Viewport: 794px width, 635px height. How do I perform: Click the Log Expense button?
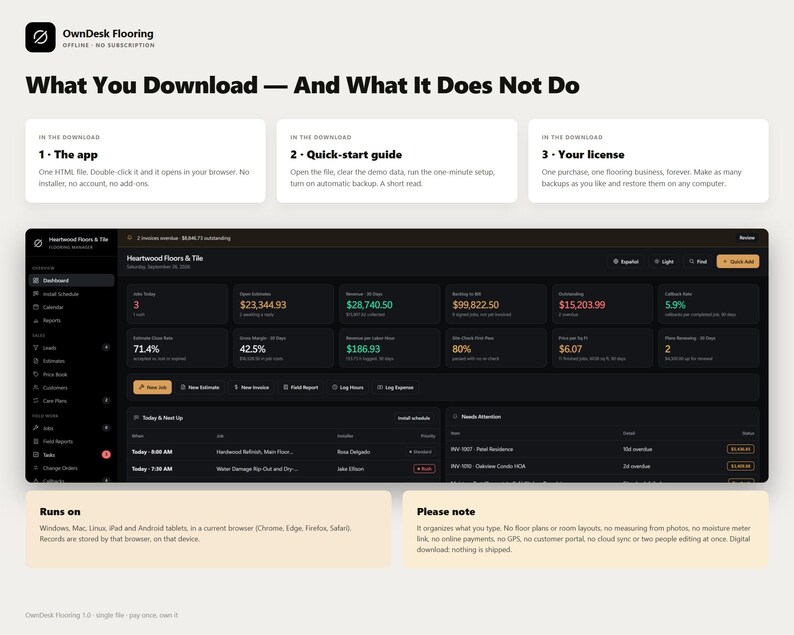(395, 387)
